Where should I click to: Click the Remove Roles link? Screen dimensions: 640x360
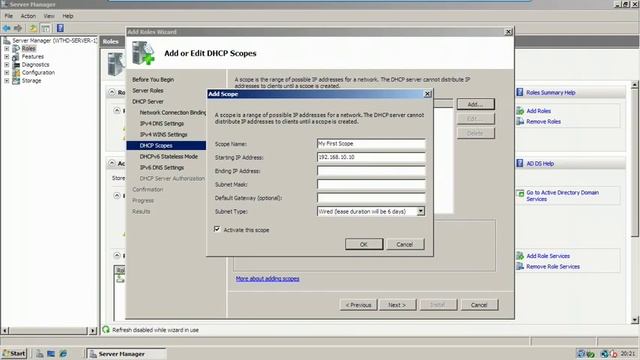click(543, 121)
